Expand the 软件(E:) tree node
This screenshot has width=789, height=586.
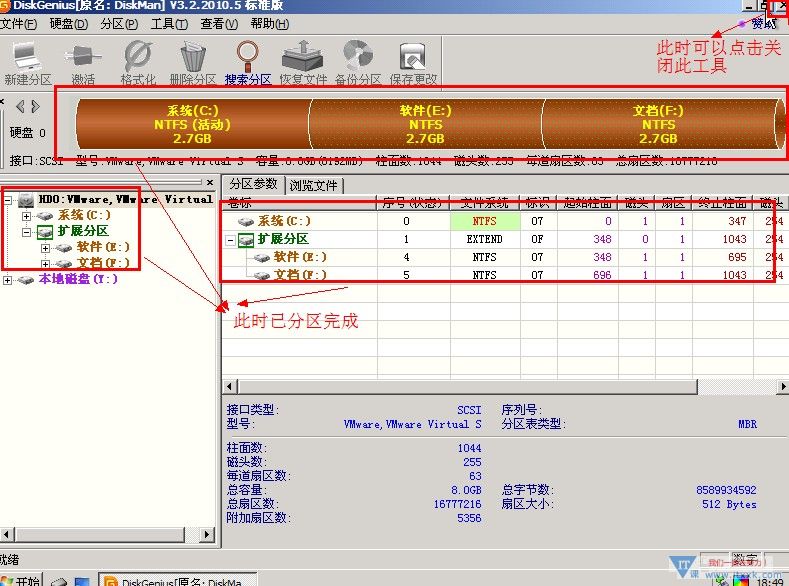(x=45, y=248)
